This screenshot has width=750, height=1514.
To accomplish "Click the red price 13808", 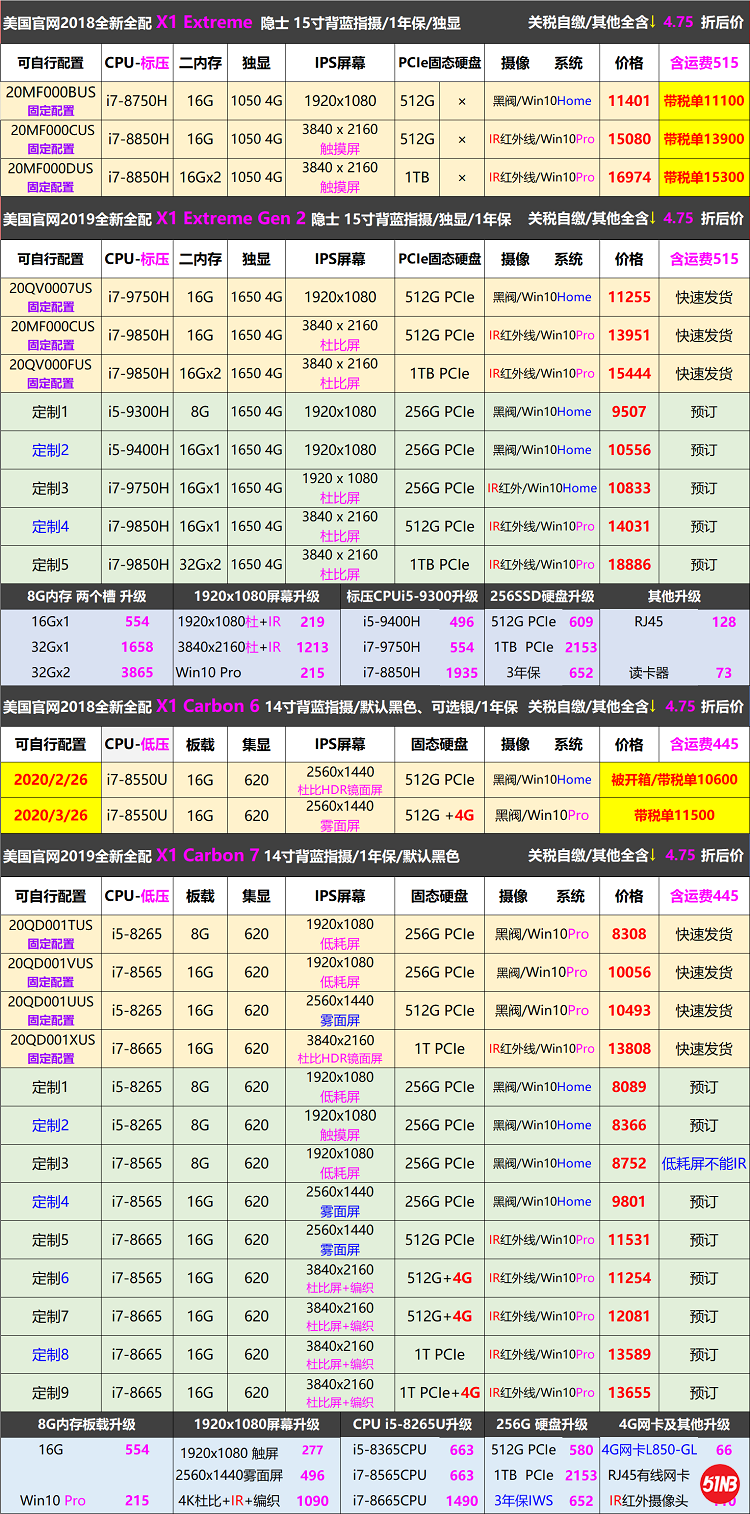I will pos(629,1048).
